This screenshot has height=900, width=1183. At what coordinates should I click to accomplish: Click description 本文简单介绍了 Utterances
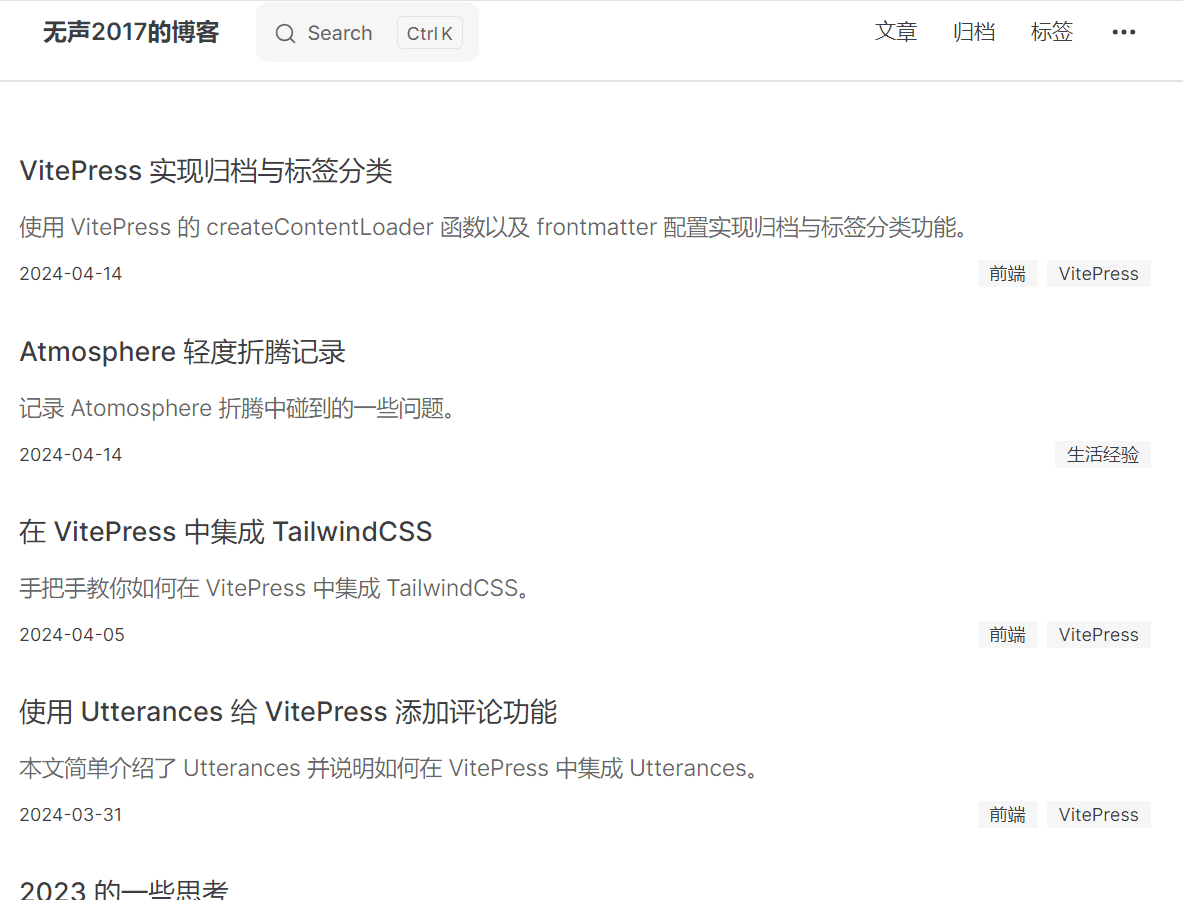(390, 768)
